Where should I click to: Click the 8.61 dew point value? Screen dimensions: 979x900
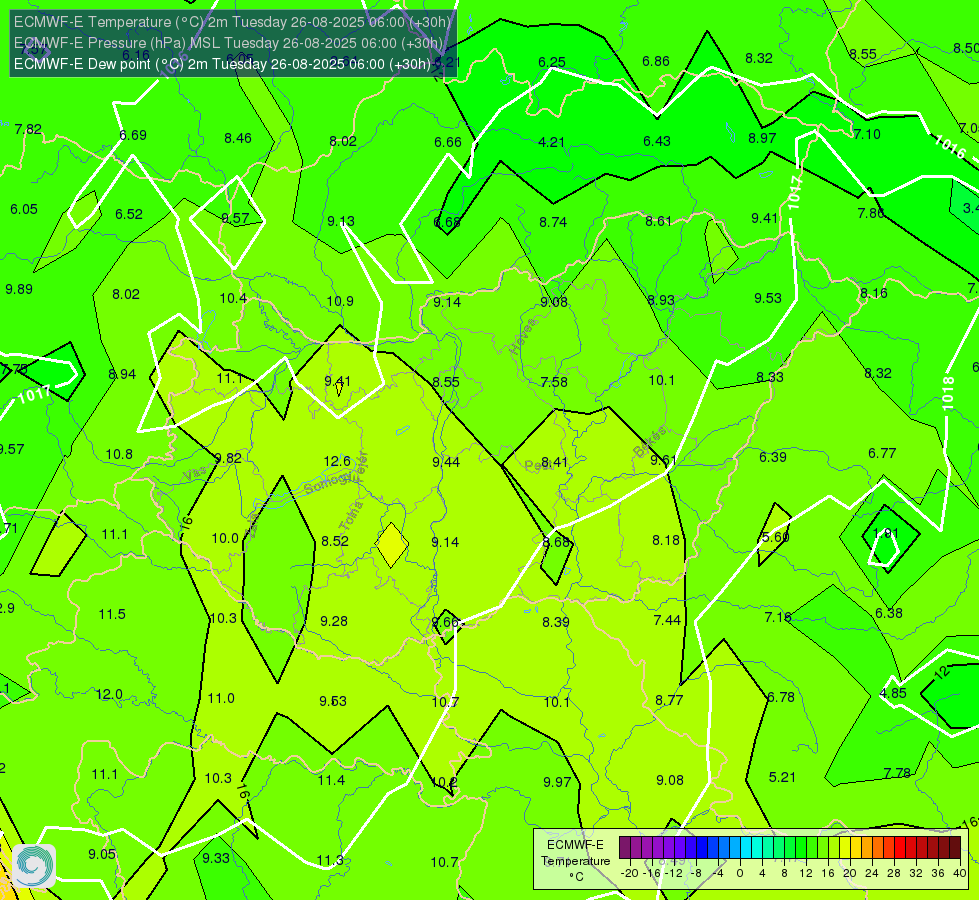point(658,221)
